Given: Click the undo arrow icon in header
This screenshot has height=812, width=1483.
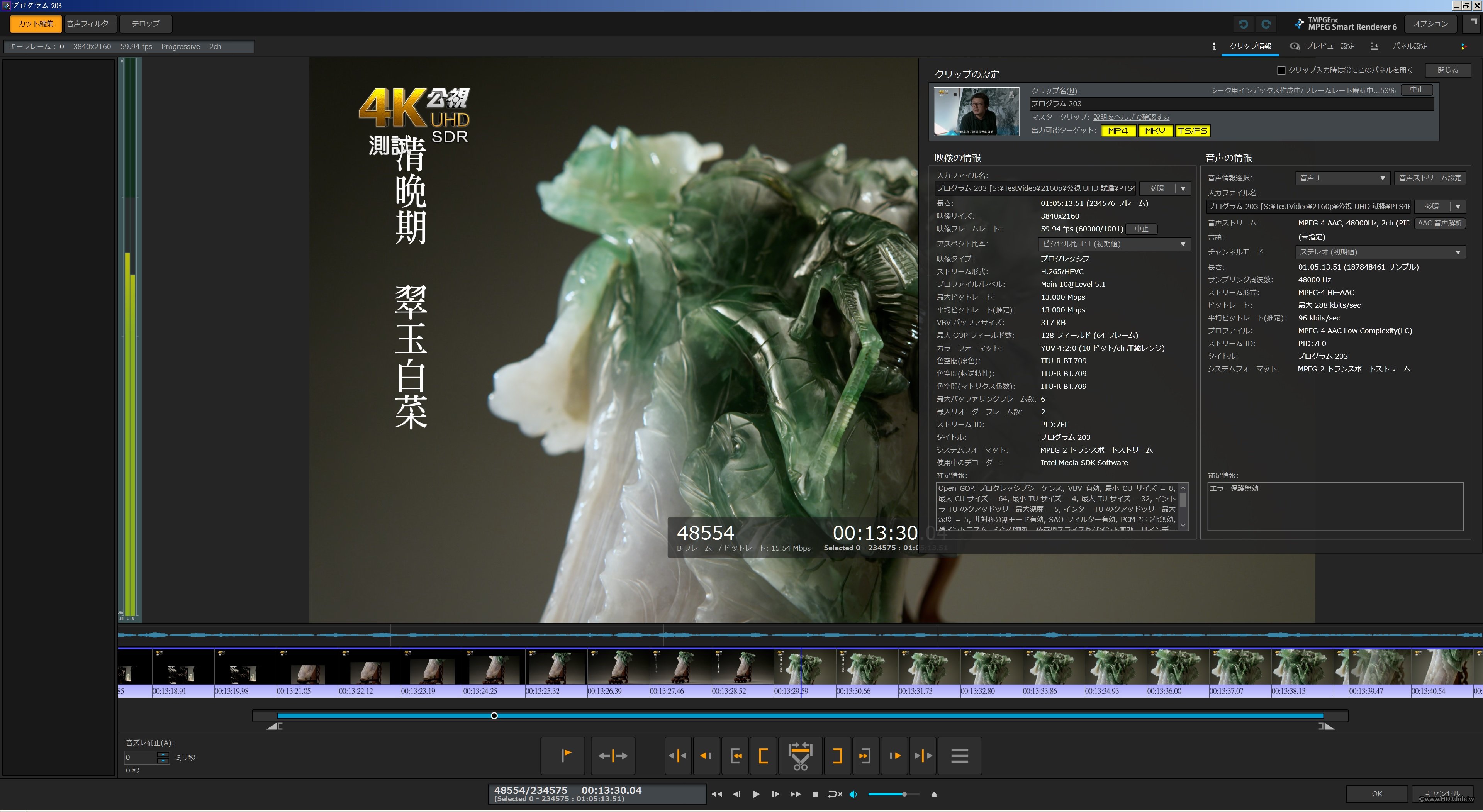Looking at the screenshot, I should [1244, 24].
